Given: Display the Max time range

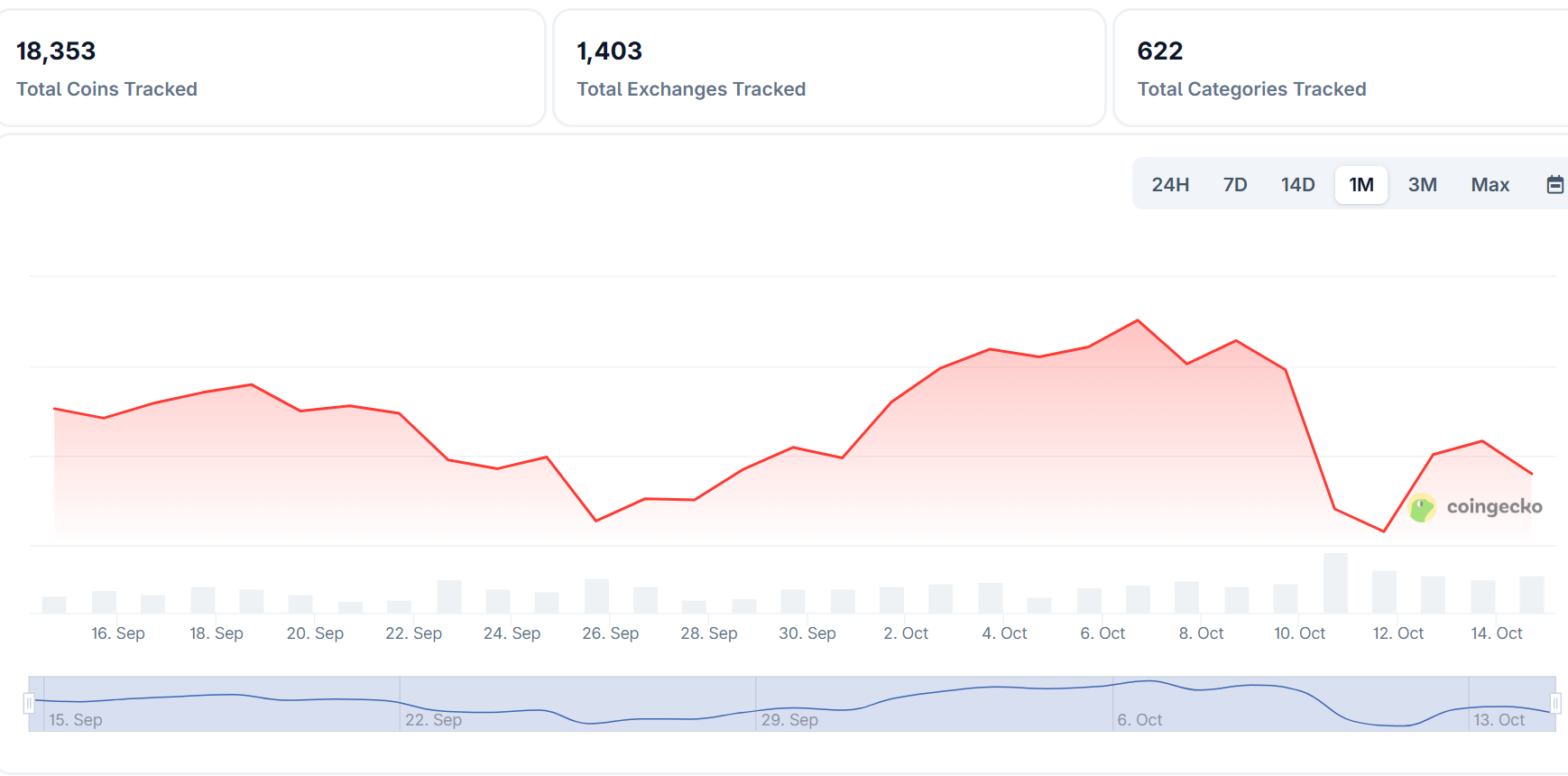Looking at the screenshot, I should tap(1490, 185).
